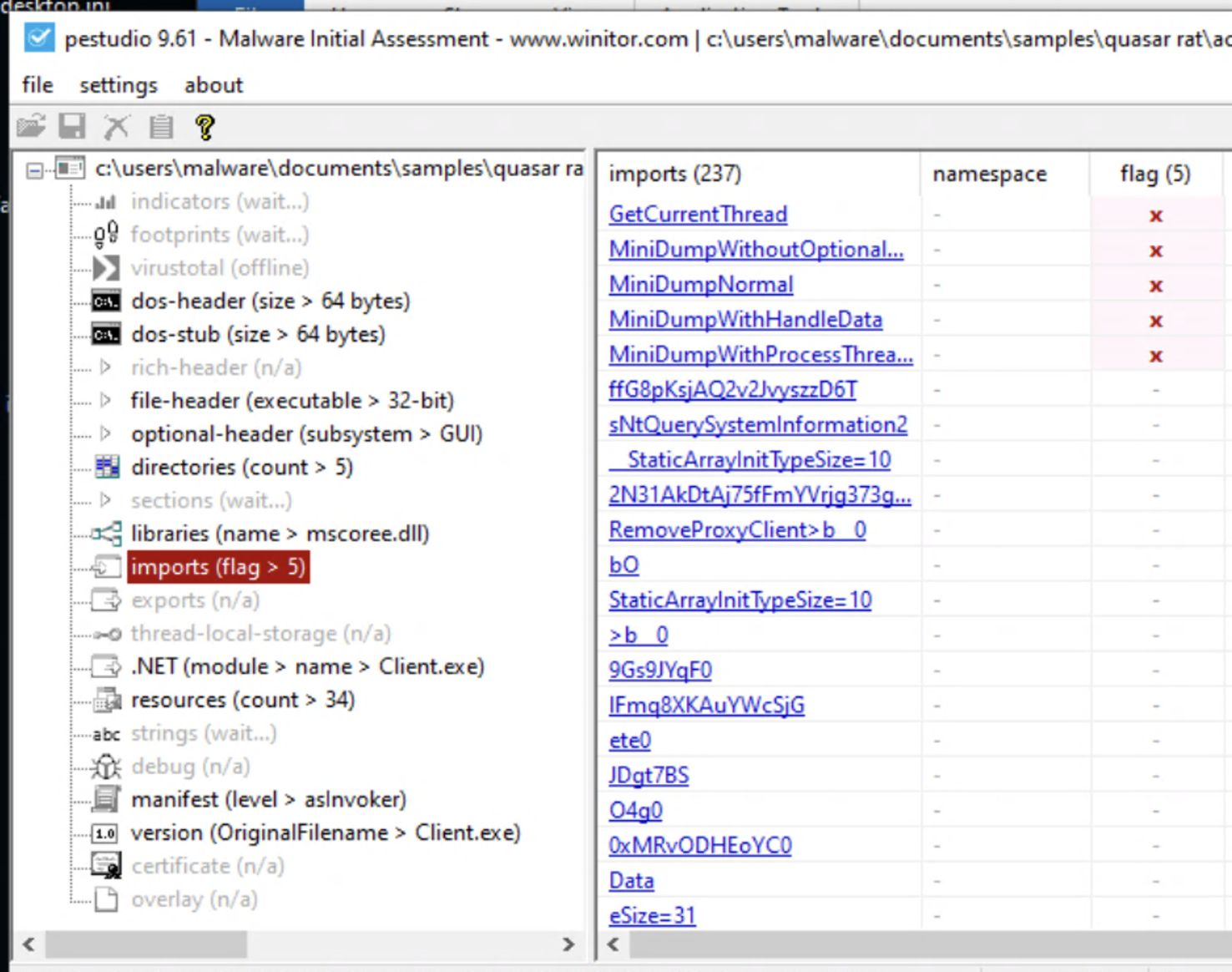Expand the optional-header node
The image size is (1232, 972).
(105, 433)
